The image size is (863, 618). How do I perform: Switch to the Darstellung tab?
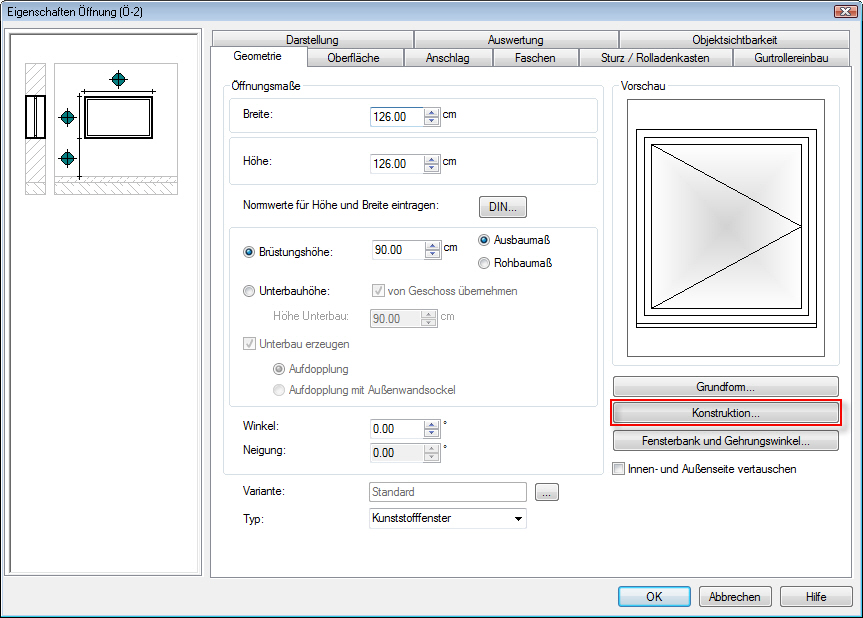pos(312,40)
